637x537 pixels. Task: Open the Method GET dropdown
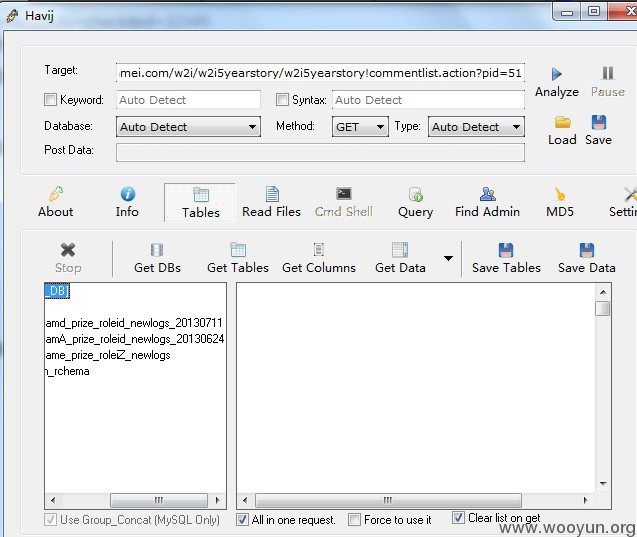[360, 127]
